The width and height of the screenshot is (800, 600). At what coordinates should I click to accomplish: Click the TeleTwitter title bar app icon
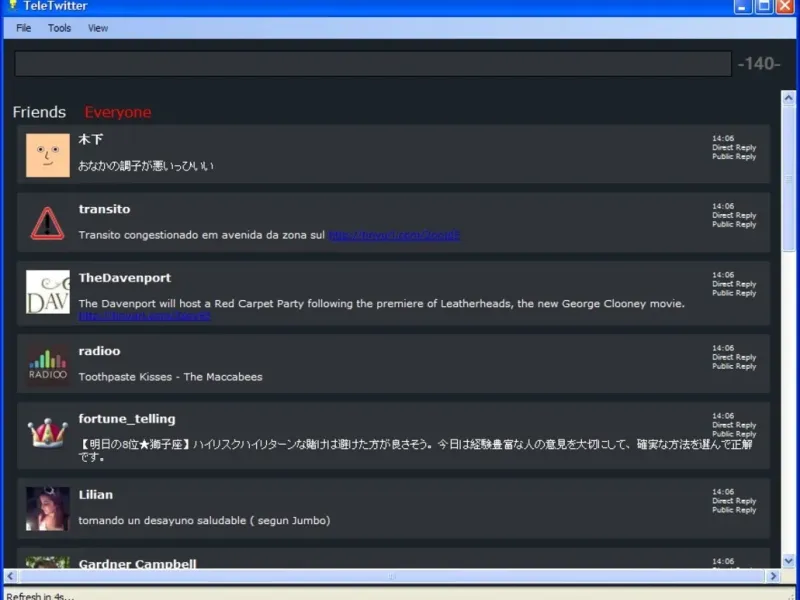point(13,5)
